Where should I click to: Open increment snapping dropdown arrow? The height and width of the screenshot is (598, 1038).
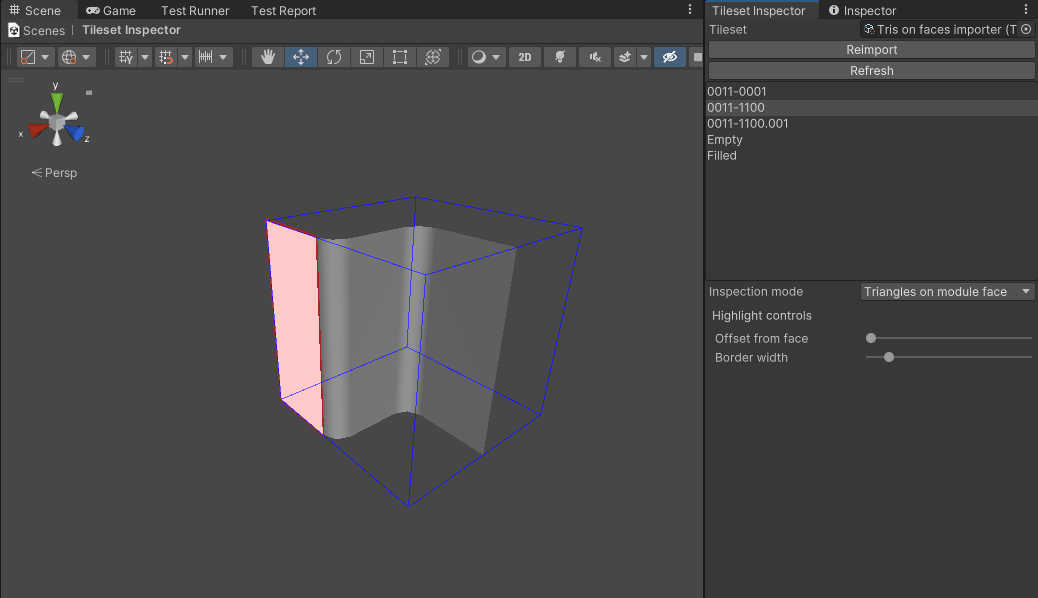pos(223,57)
